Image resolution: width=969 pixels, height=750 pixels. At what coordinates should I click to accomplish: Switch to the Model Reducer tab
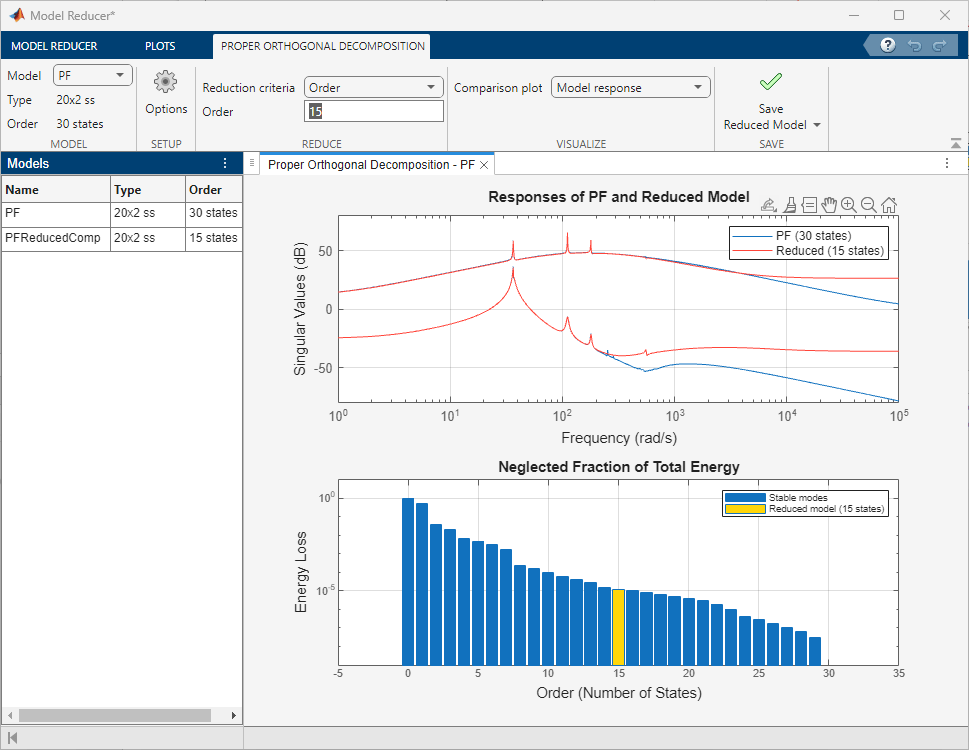(54, 46)
